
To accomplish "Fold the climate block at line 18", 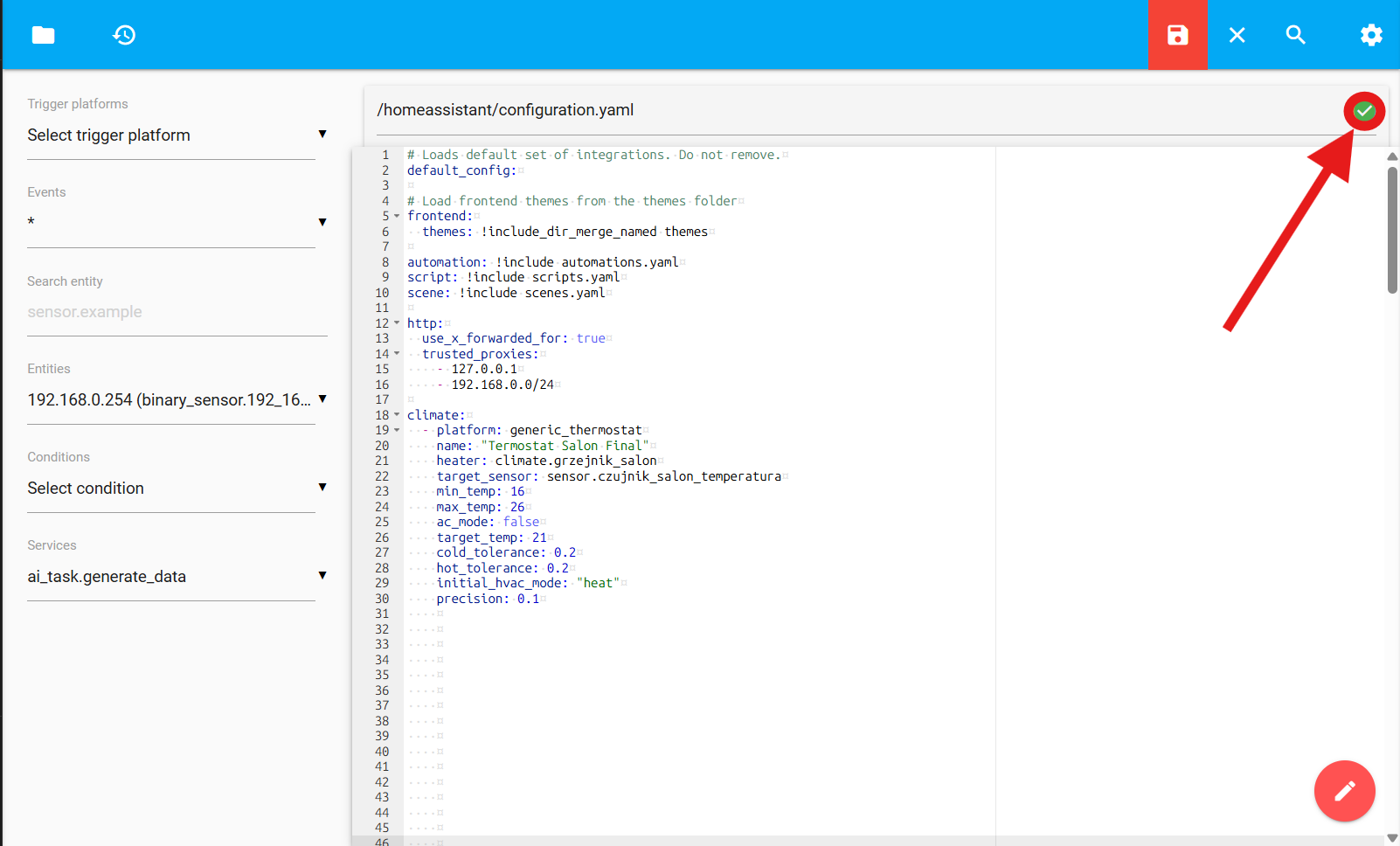I will coord(397,415).
